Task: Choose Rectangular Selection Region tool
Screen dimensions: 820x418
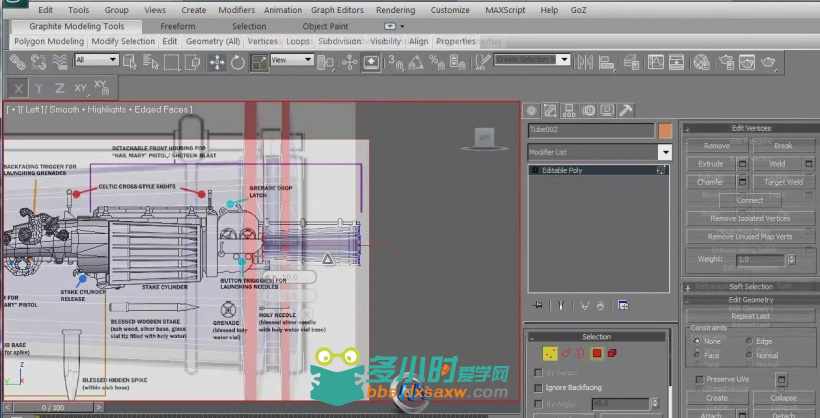Action: pyautogui.click(x=172, y=63)
